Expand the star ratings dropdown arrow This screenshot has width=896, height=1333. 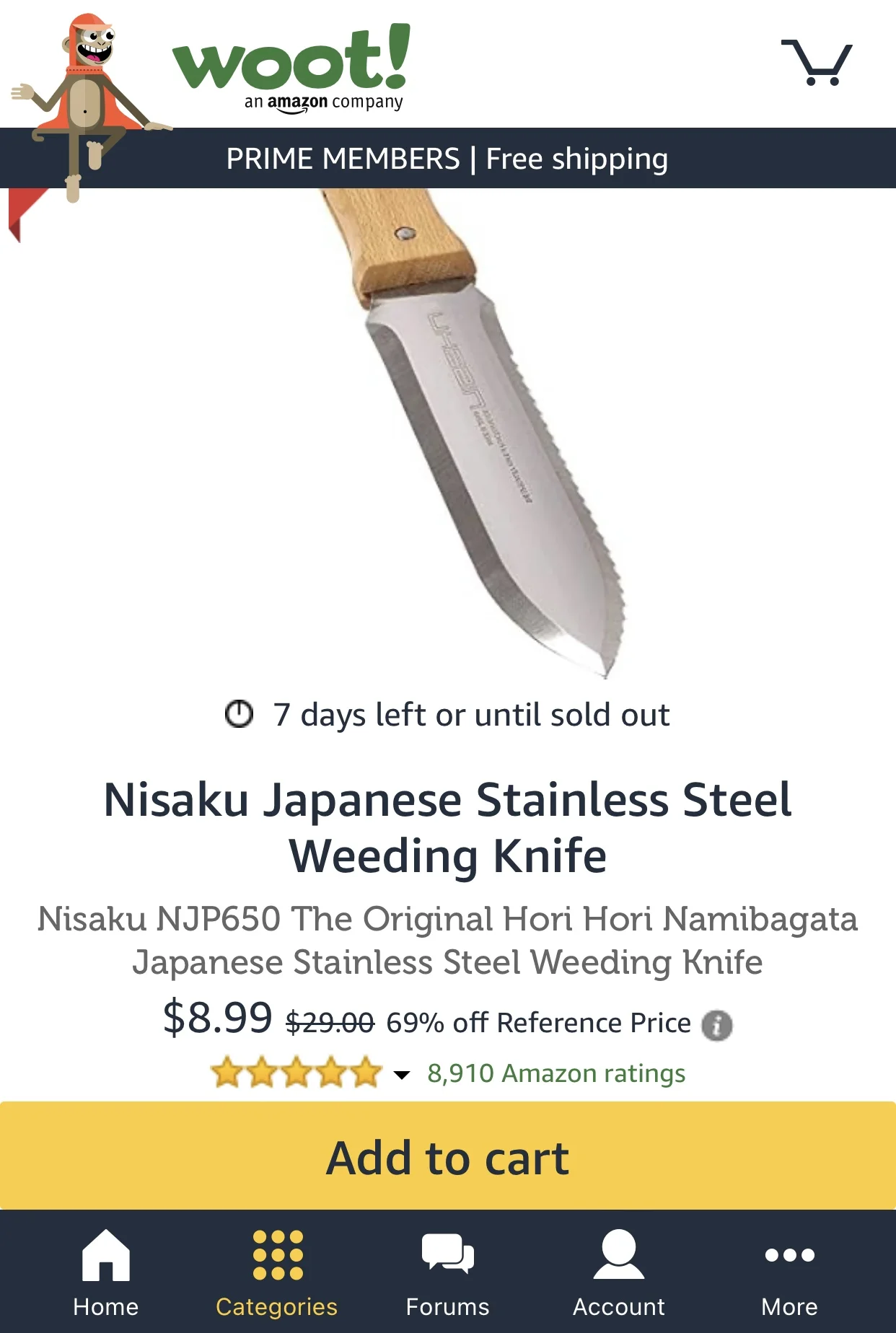pyautogui.click(x=402, y=1075)
